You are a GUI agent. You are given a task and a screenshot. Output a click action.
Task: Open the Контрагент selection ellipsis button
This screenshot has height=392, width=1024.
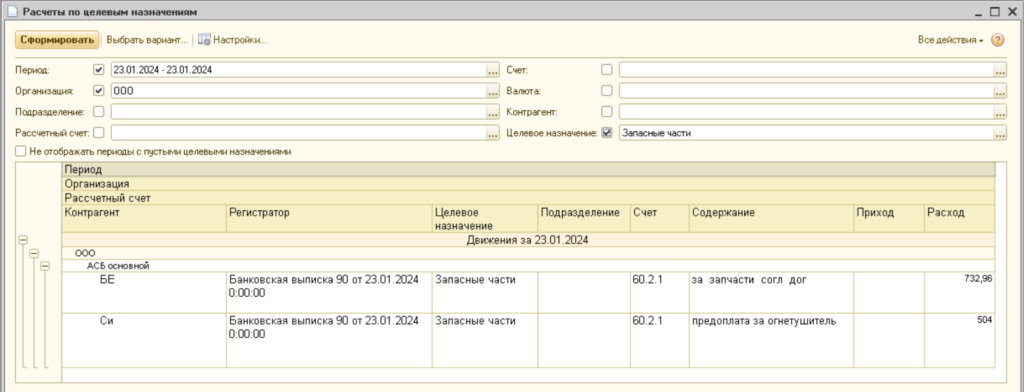click(x=1000, y=112)
